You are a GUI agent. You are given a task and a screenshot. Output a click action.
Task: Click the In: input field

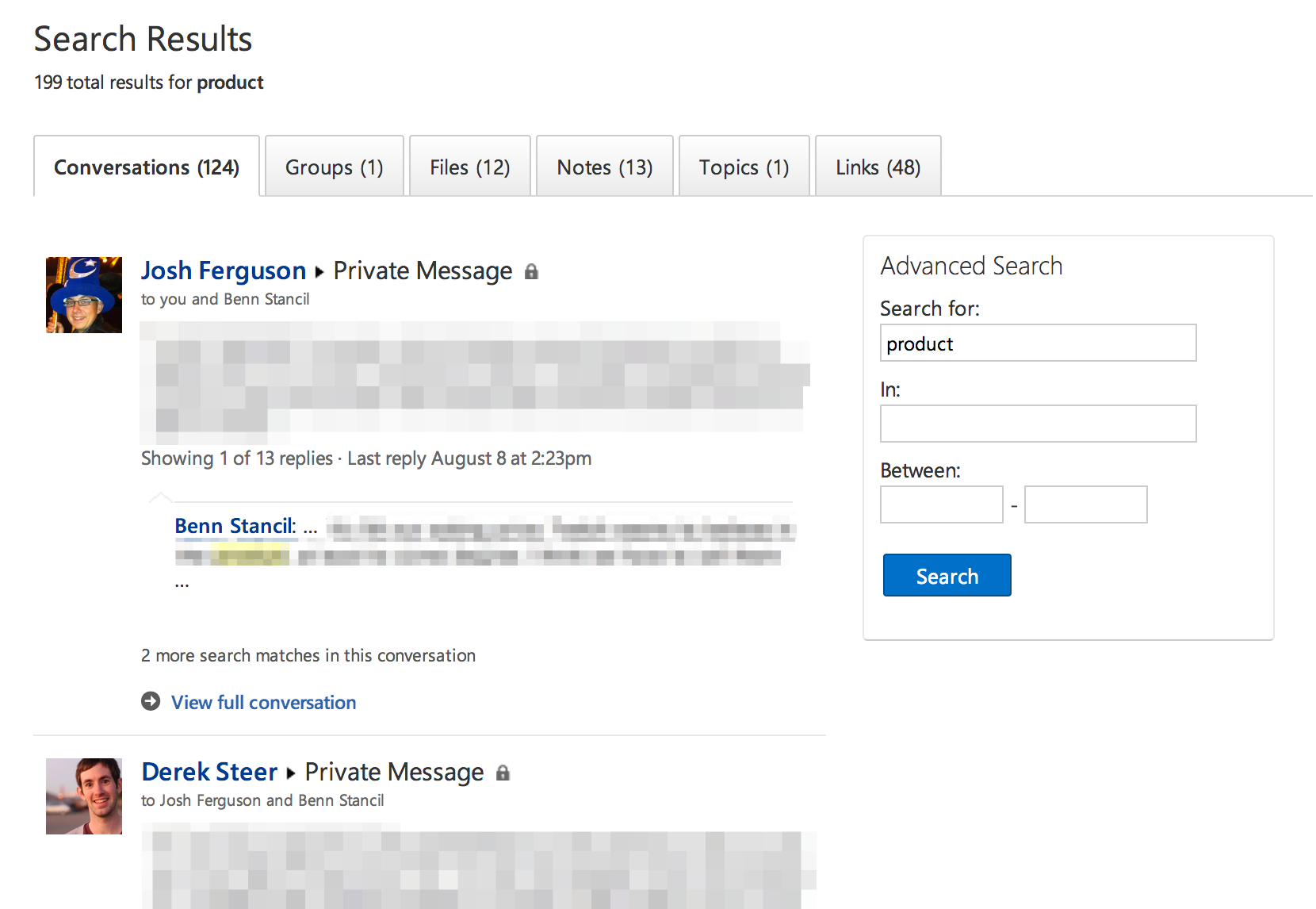click(x=1038, y=424)
